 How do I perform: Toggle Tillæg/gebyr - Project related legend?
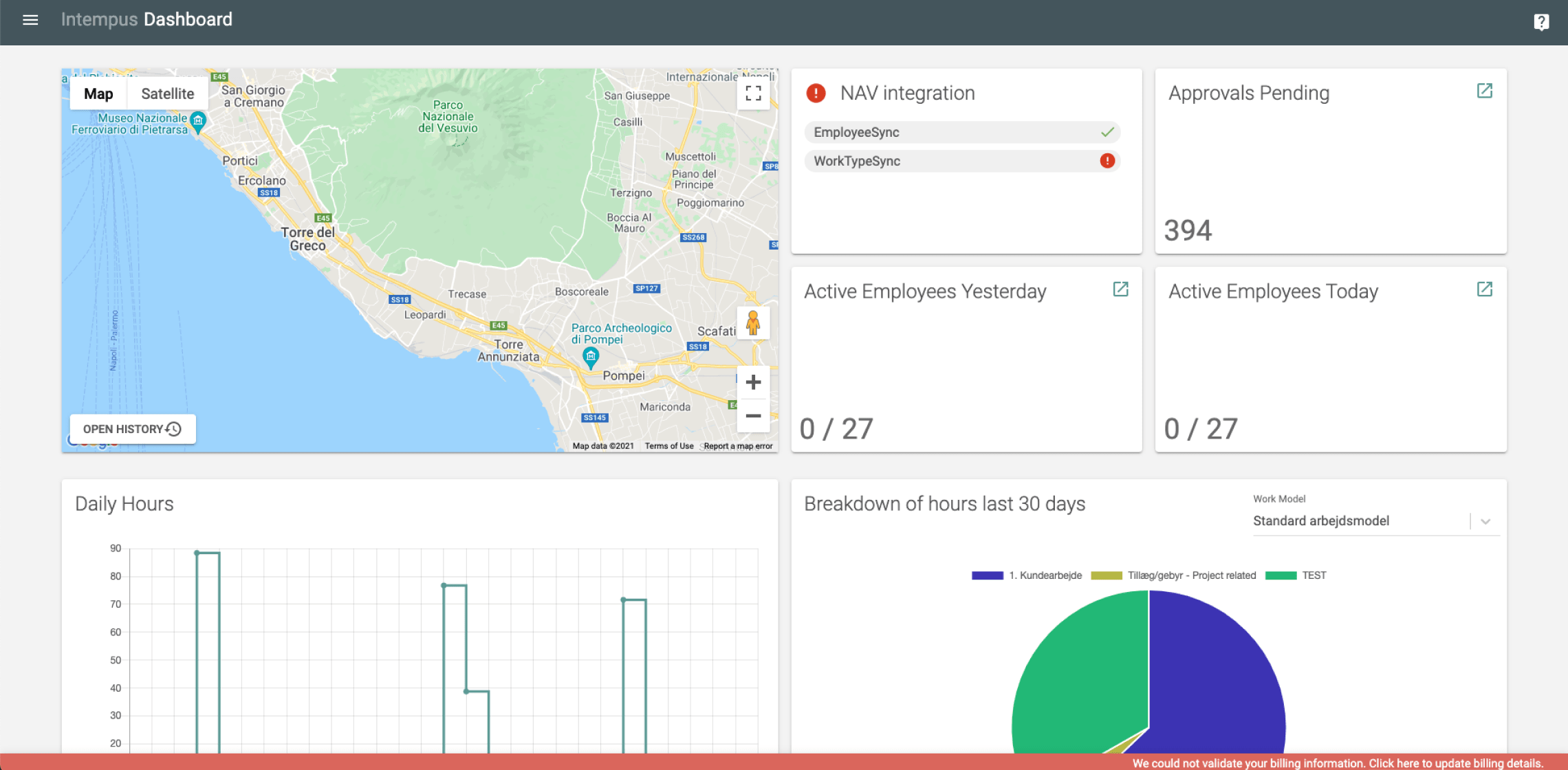[x=1174, y=575]
